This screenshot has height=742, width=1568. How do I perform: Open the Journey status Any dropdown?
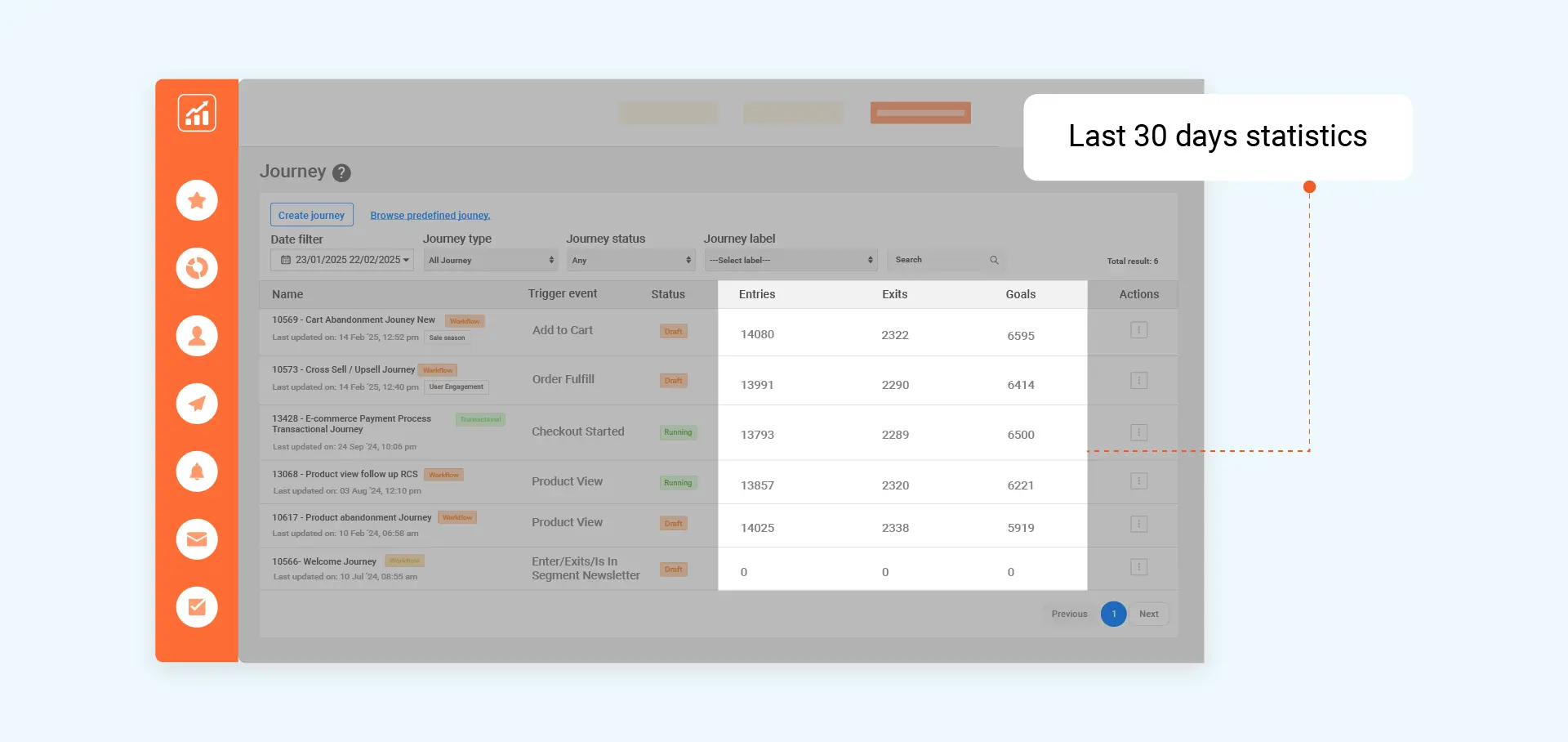pyautogui.click(x=630, y=260)
